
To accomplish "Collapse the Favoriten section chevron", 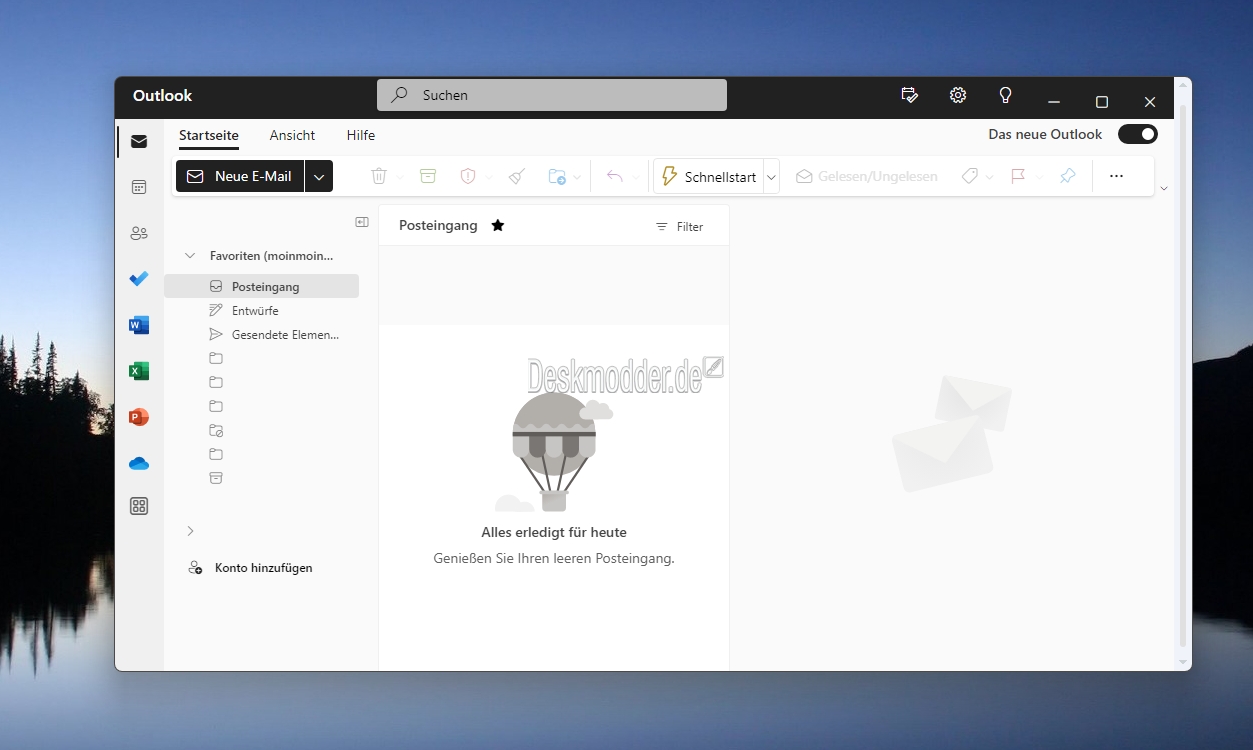I will 190,256.
